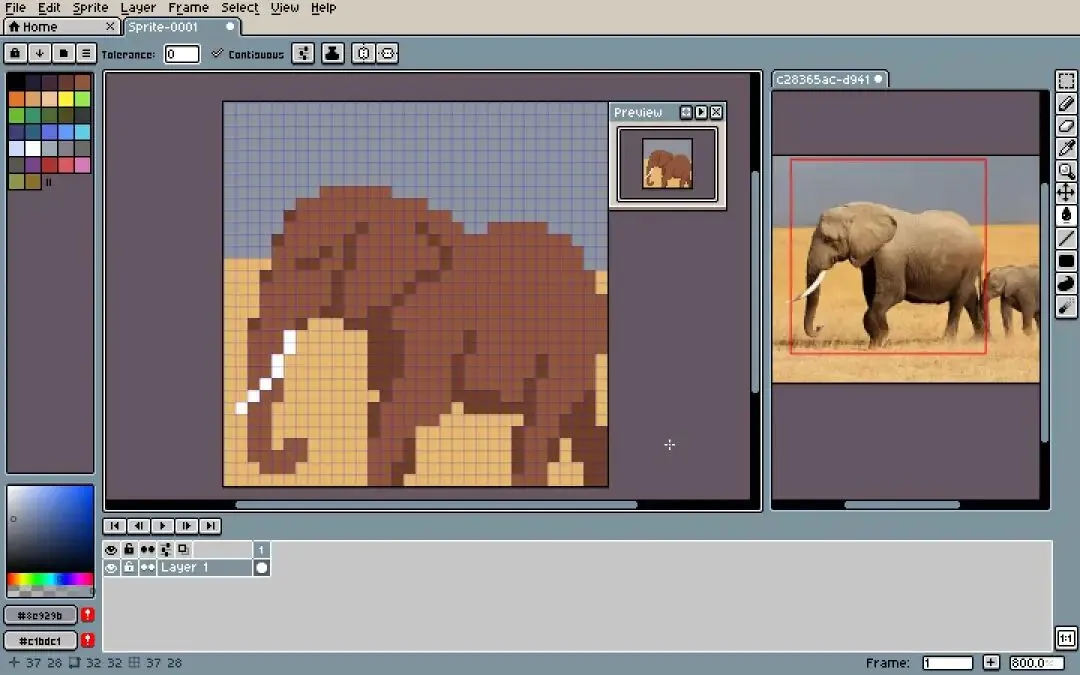Select the Zoom magnifier tool
This screenshot has height=675, width=1080.
click(x=1066, y=171)
